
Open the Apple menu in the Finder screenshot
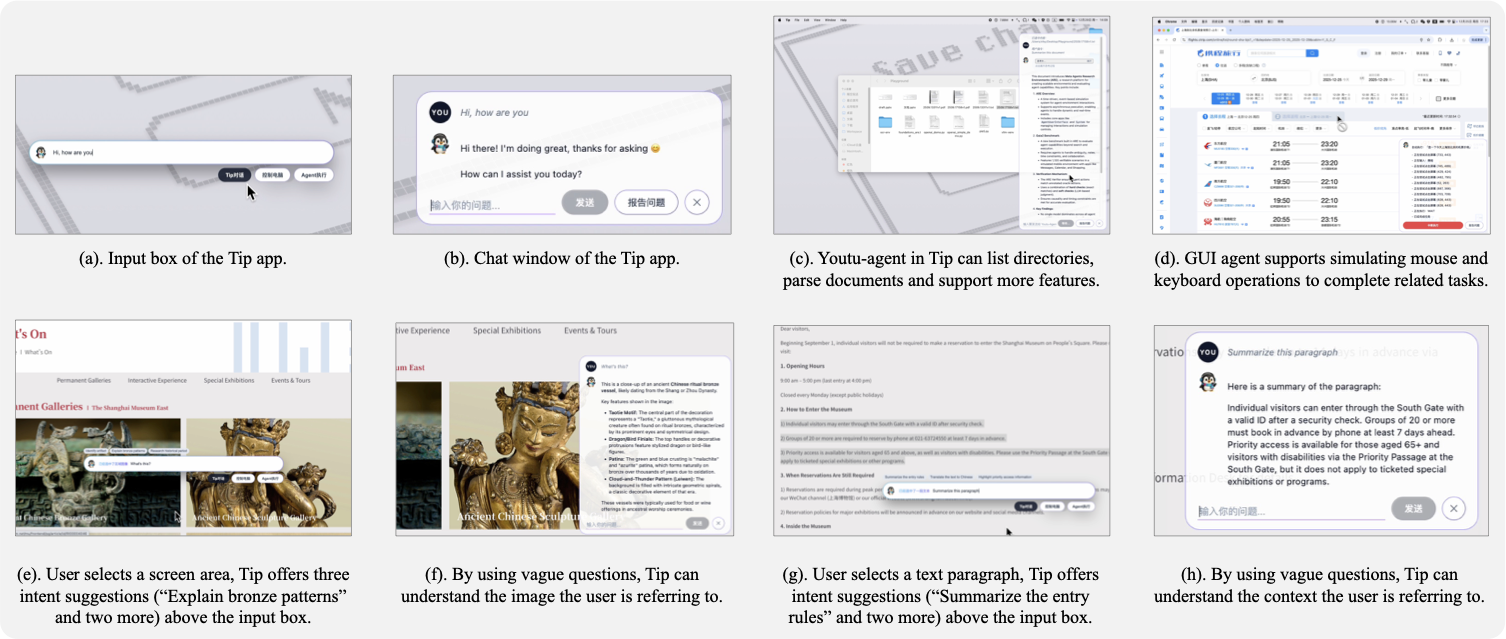(x=778, y=19)
